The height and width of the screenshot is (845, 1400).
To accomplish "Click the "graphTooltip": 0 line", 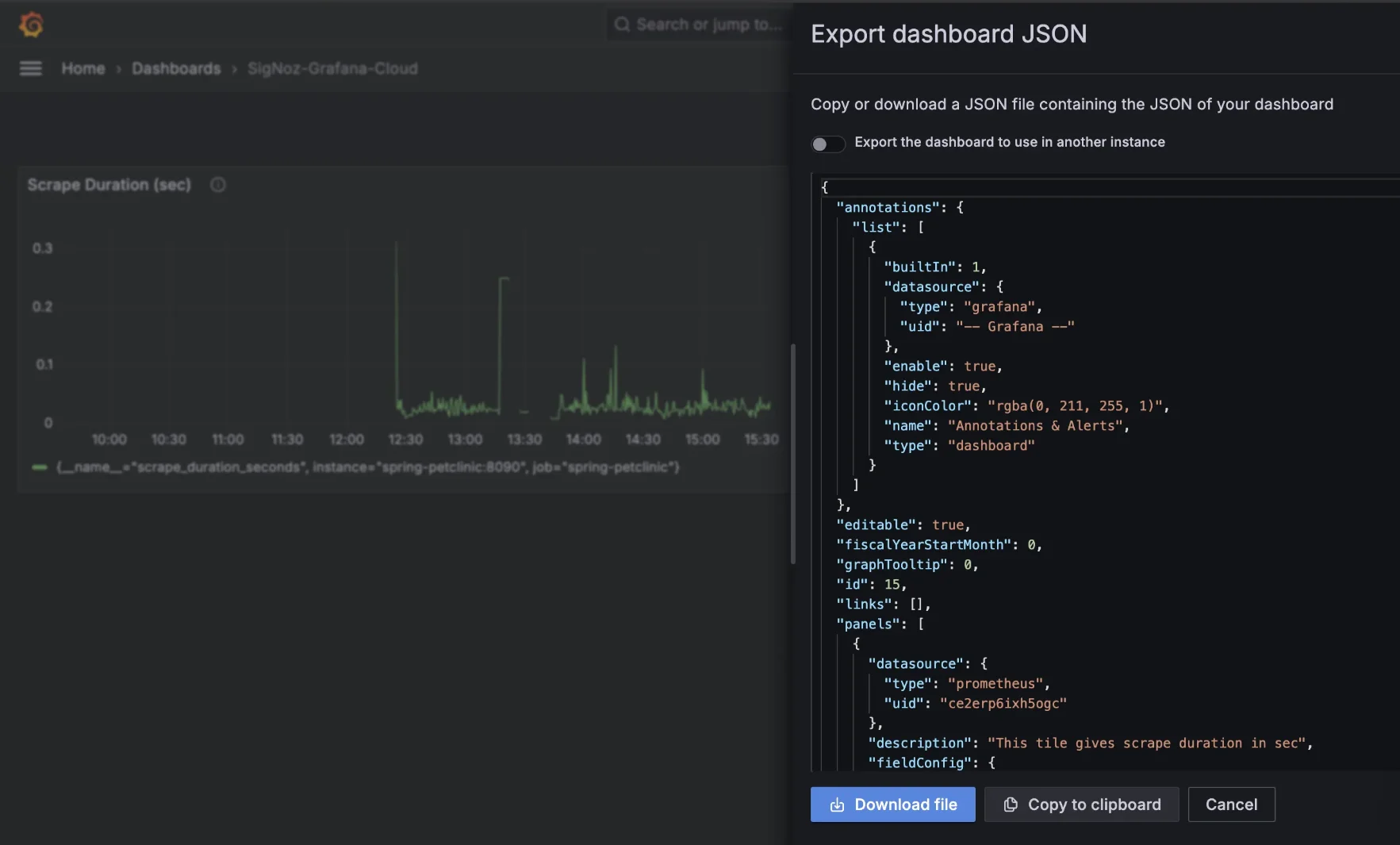I will coord(907,564).
